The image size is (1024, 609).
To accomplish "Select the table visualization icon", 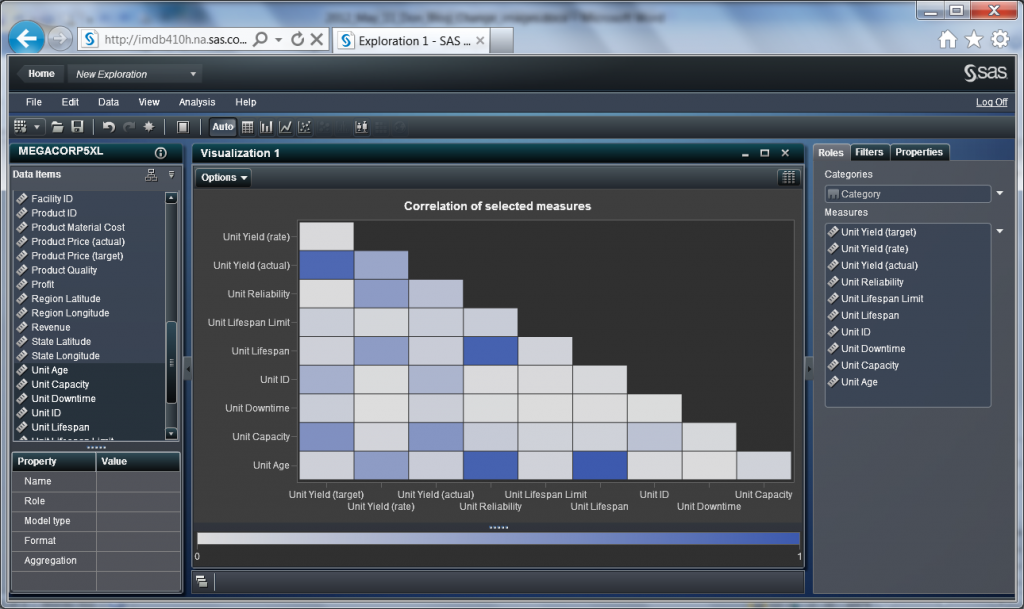I will (247, 127).
